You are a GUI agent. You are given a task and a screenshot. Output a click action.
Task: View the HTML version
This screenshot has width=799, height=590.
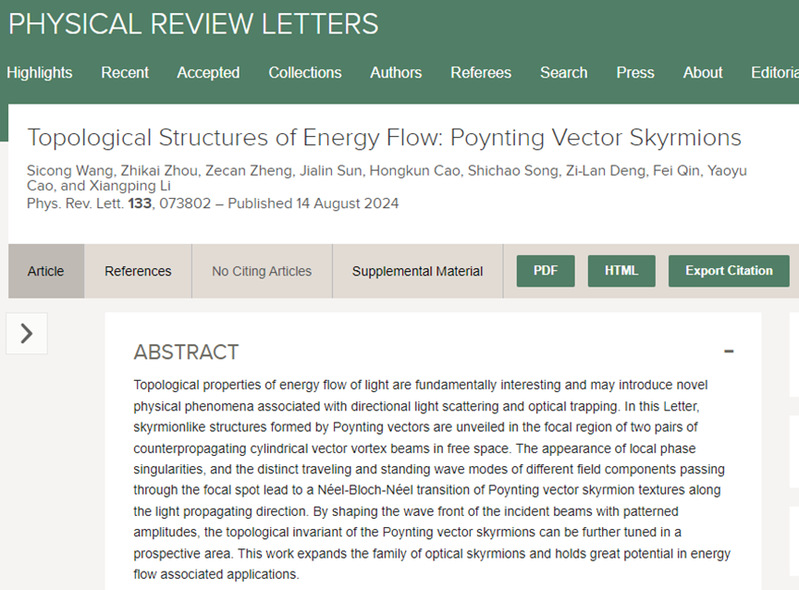pyautogui.click(x=622, y=271)
